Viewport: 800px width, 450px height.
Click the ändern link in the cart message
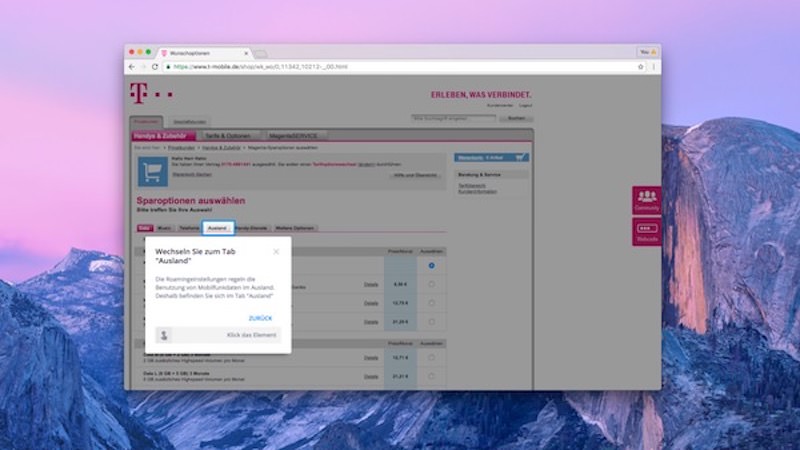click(x=366, y=164)
